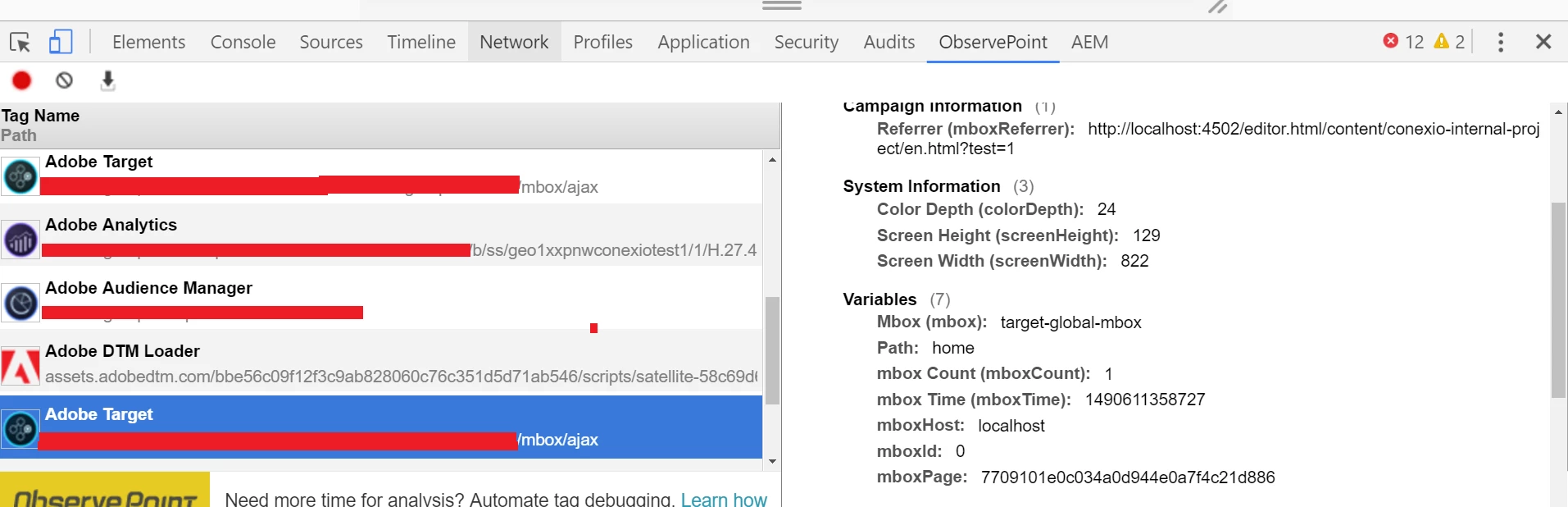Click the target-global-mbox value
Viewport: 1568px width, 507px height.
tap(1070, 322)
